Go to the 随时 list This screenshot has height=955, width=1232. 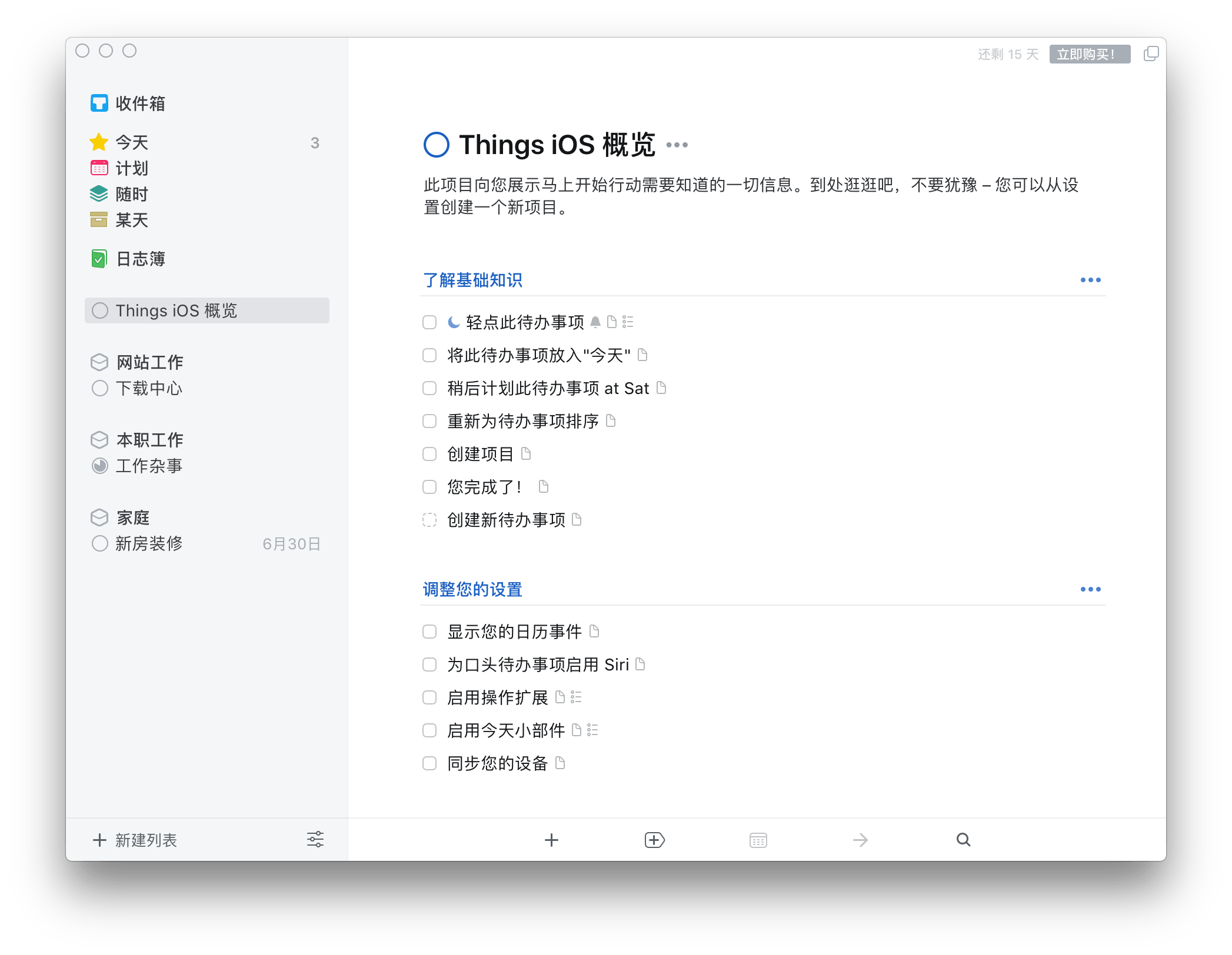tap(132, 194)
